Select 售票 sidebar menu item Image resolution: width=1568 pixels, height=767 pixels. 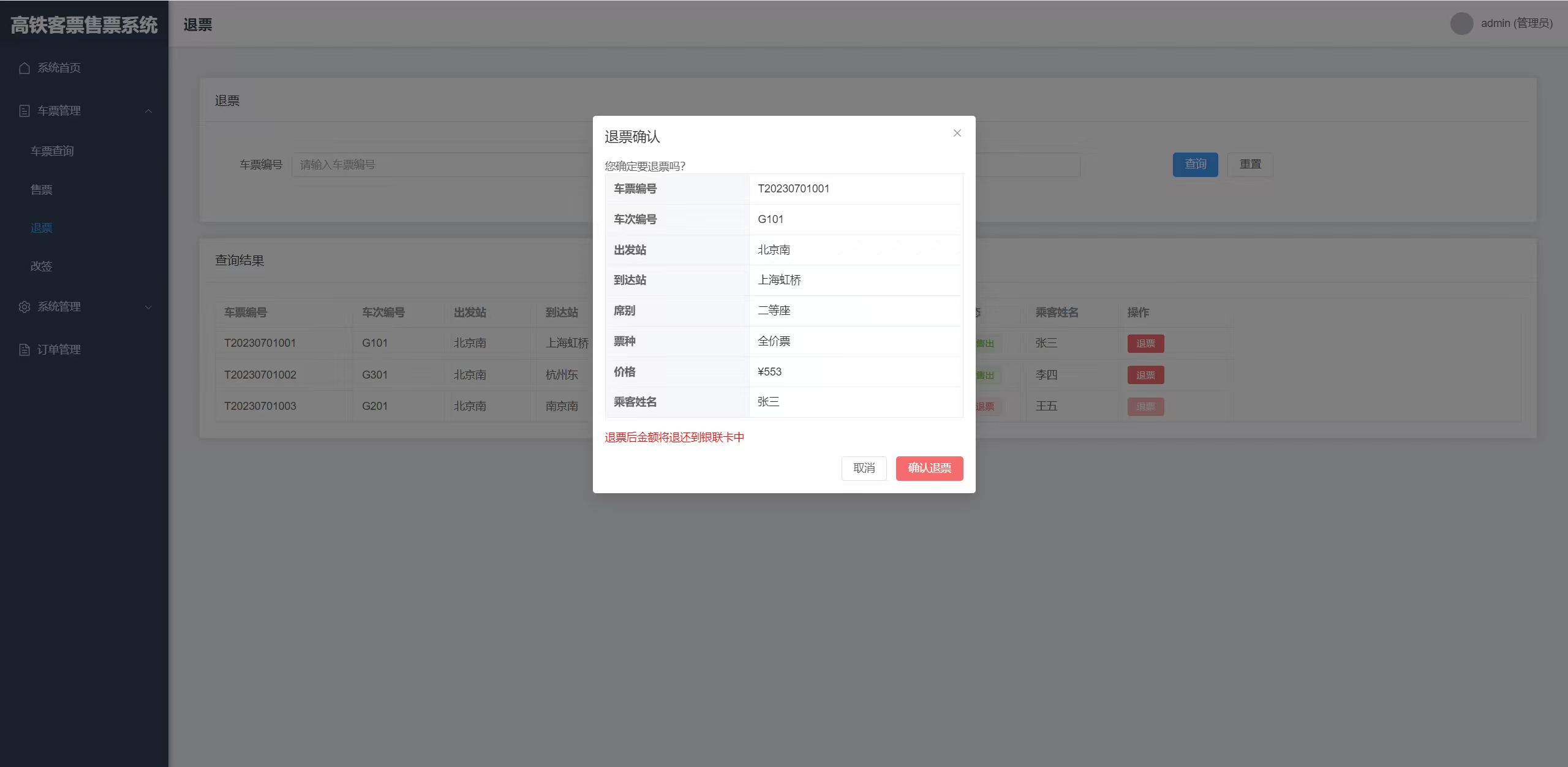pos(42,189)
